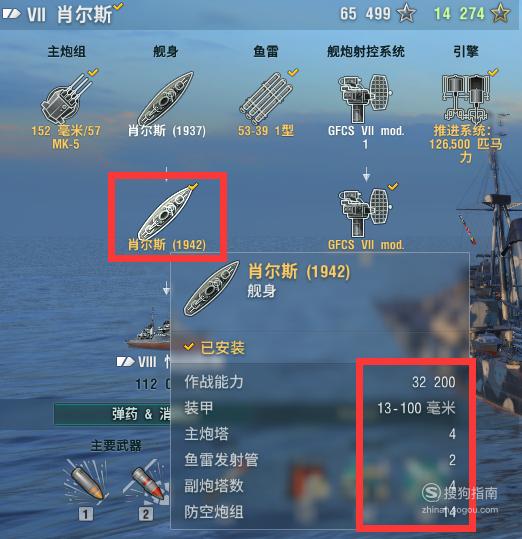
Task: Select the 肖尔斯 (1937) hull icon
Action: [x=166, y=98]
